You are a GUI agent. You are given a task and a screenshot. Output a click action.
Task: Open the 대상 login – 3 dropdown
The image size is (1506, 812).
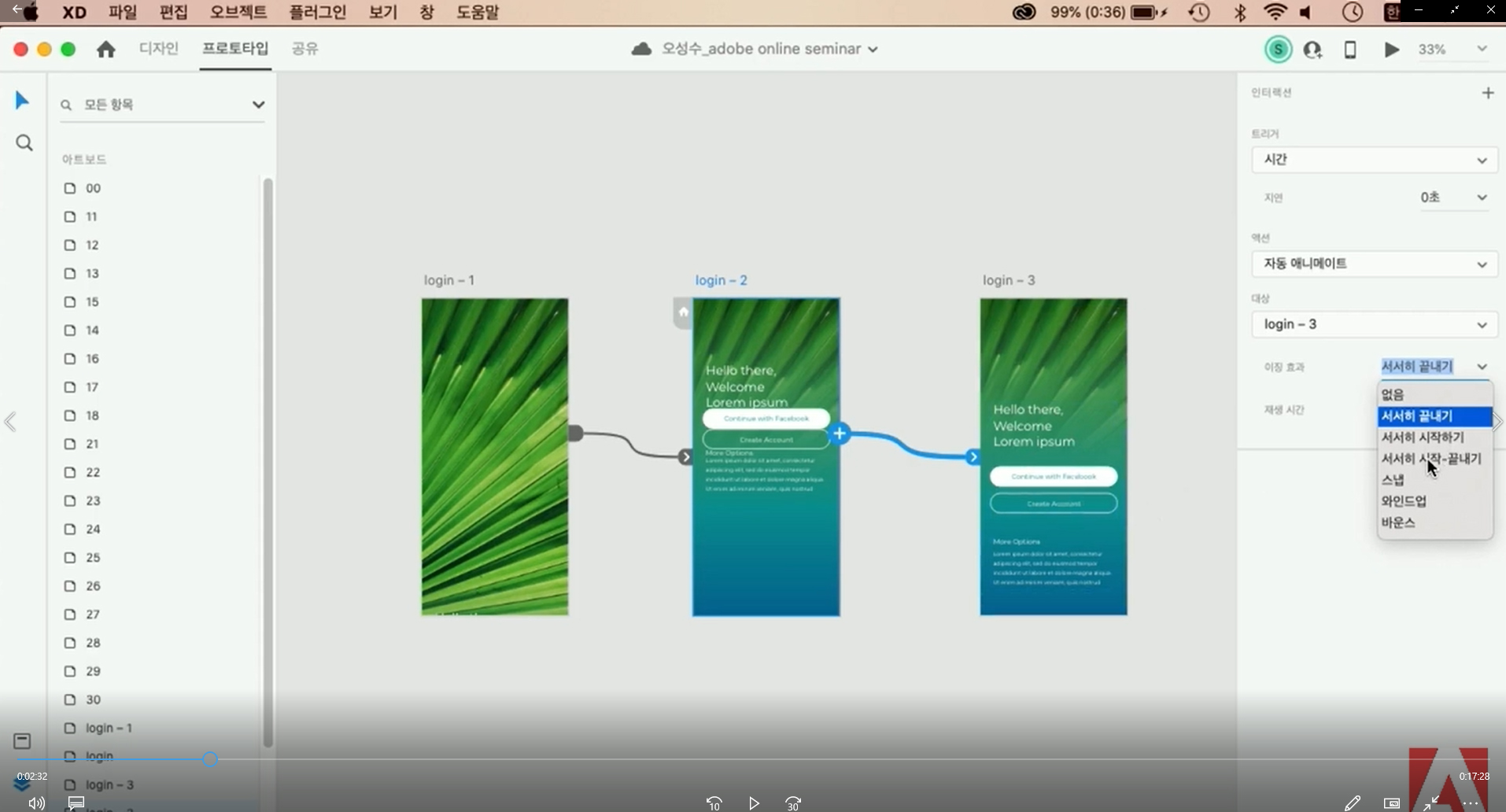[1374, 324]
